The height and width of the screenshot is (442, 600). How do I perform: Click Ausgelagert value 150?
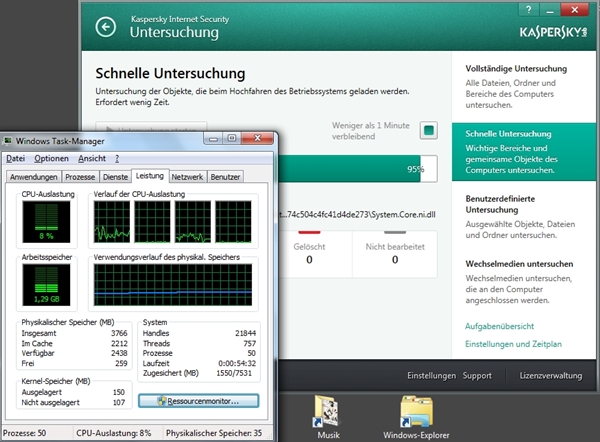tap(119, 392)
